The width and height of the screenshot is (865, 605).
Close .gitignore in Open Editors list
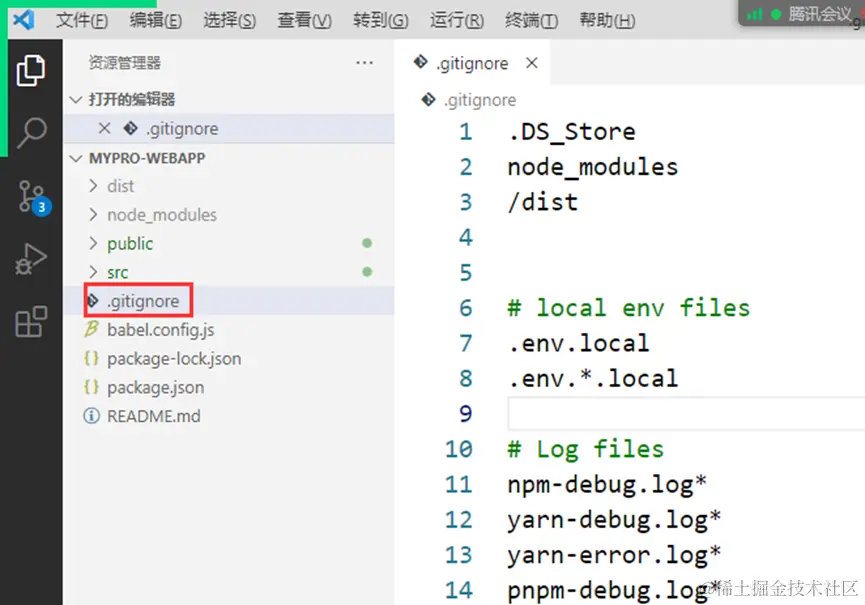[x=104, y=129]
